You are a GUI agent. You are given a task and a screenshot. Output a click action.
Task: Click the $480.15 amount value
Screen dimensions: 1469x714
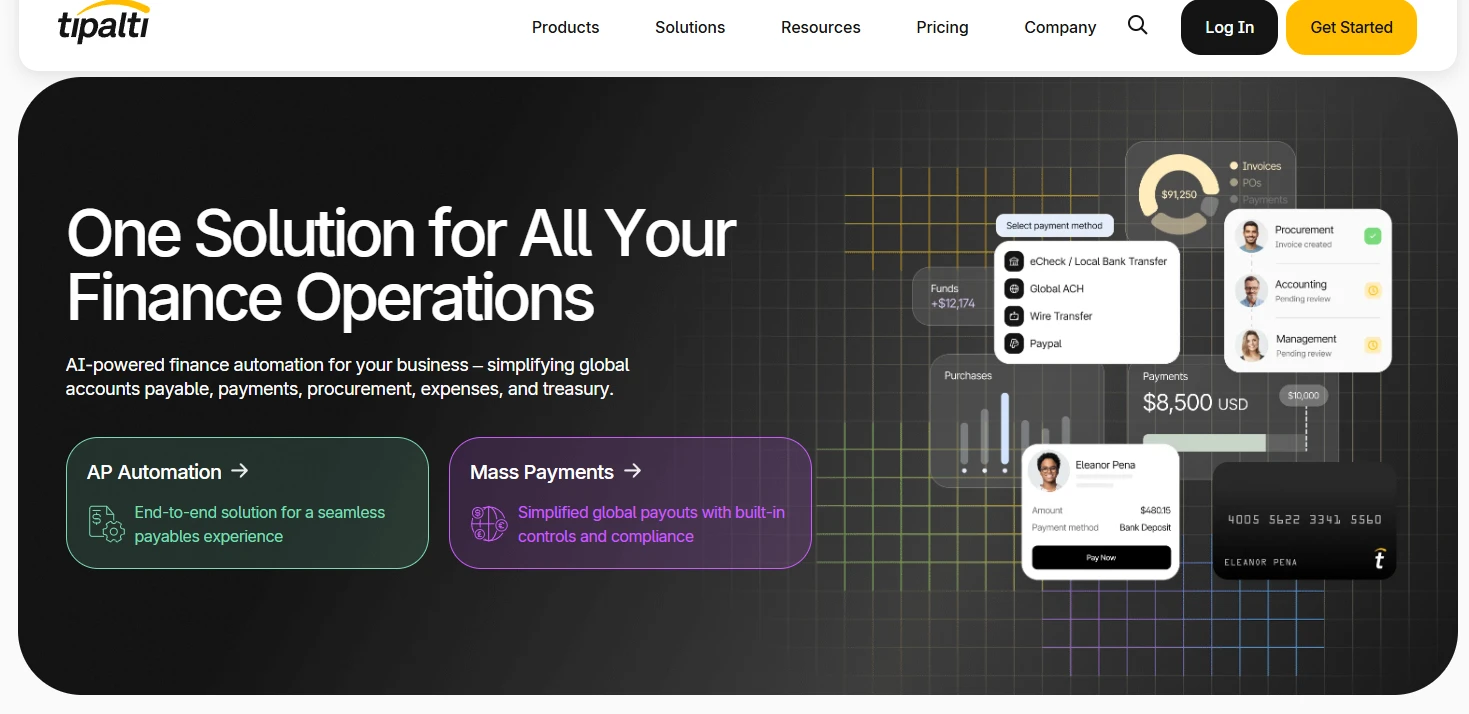pyautogui.click(x=1155, y=511)
